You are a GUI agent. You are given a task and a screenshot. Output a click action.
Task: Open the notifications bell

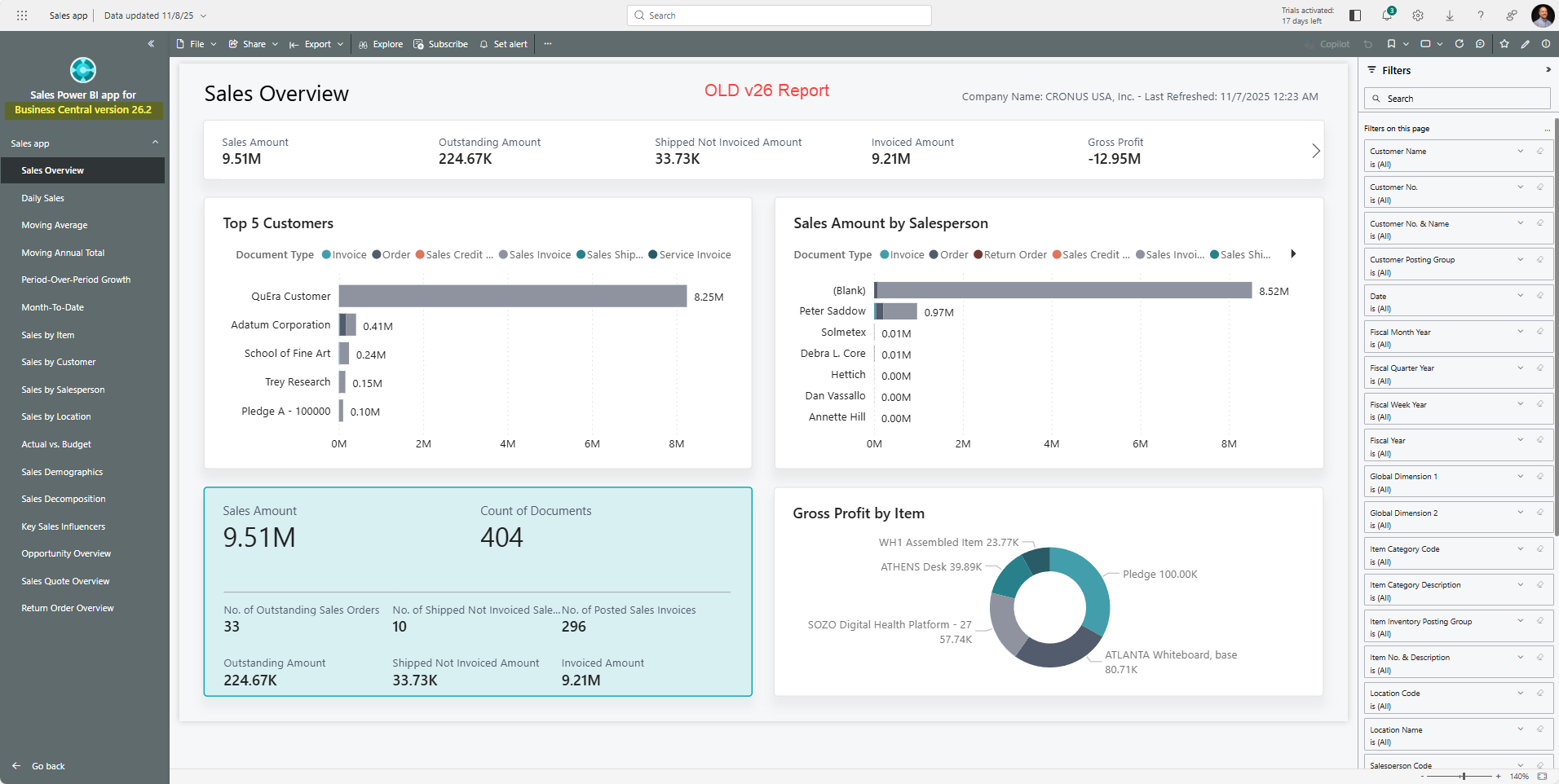tap(1386, 15)
